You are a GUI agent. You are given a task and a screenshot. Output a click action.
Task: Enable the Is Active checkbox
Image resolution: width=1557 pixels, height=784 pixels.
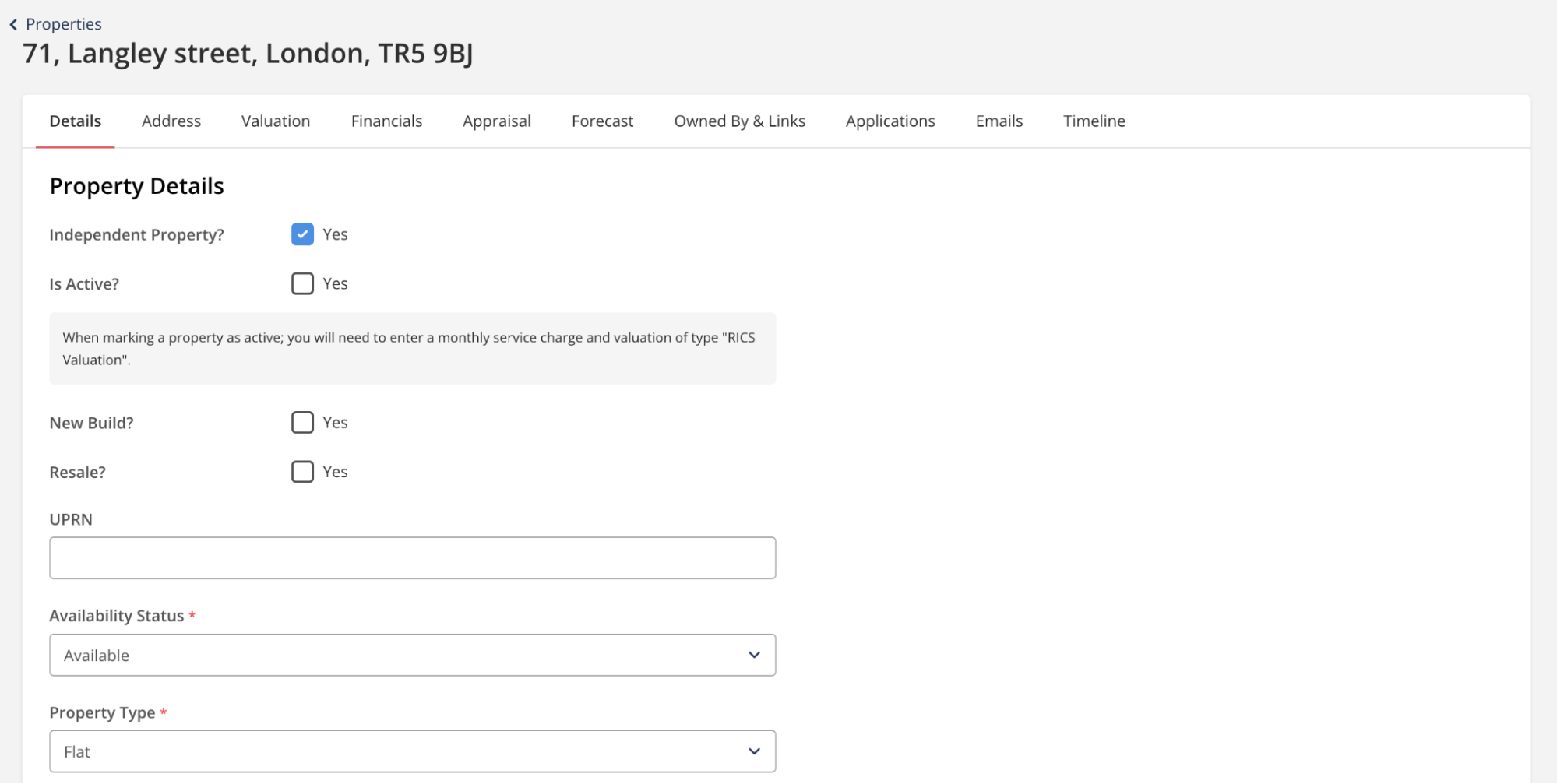[302, 283]
